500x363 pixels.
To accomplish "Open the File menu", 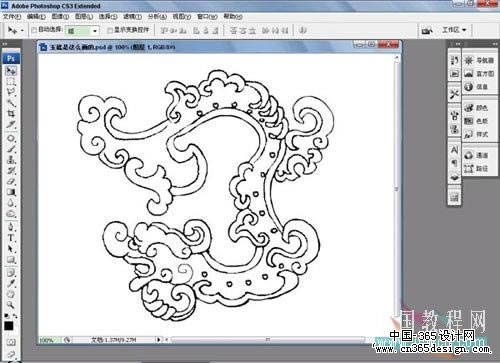I will coord(12,16).
